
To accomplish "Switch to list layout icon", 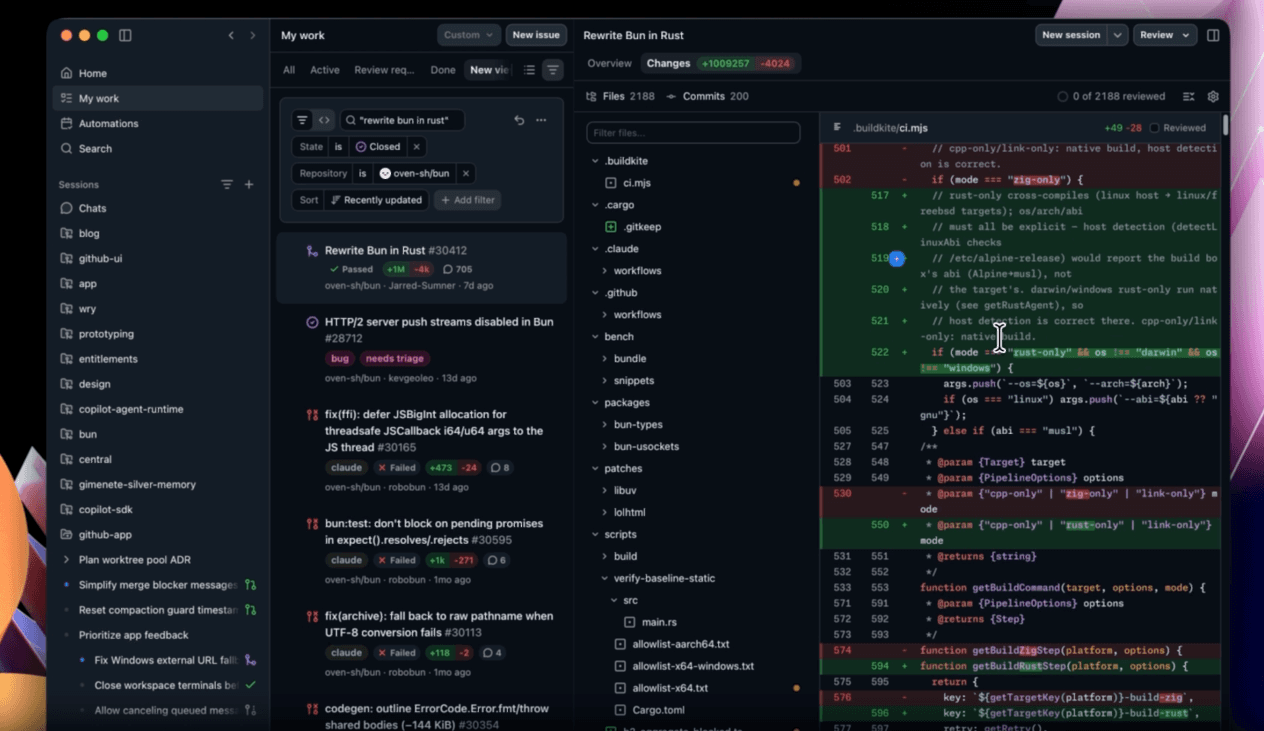I will pos(529,70).
